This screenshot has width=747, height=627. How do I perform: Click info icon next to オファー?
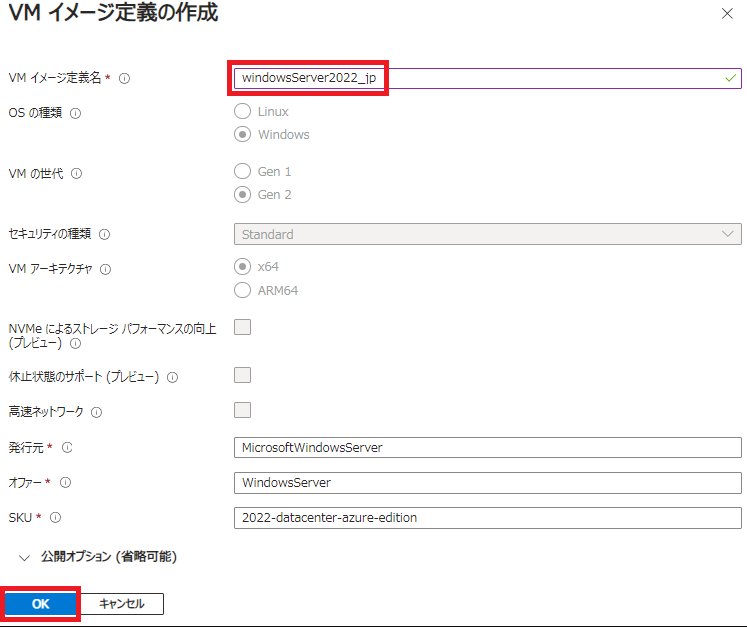(x=65, y=483)
